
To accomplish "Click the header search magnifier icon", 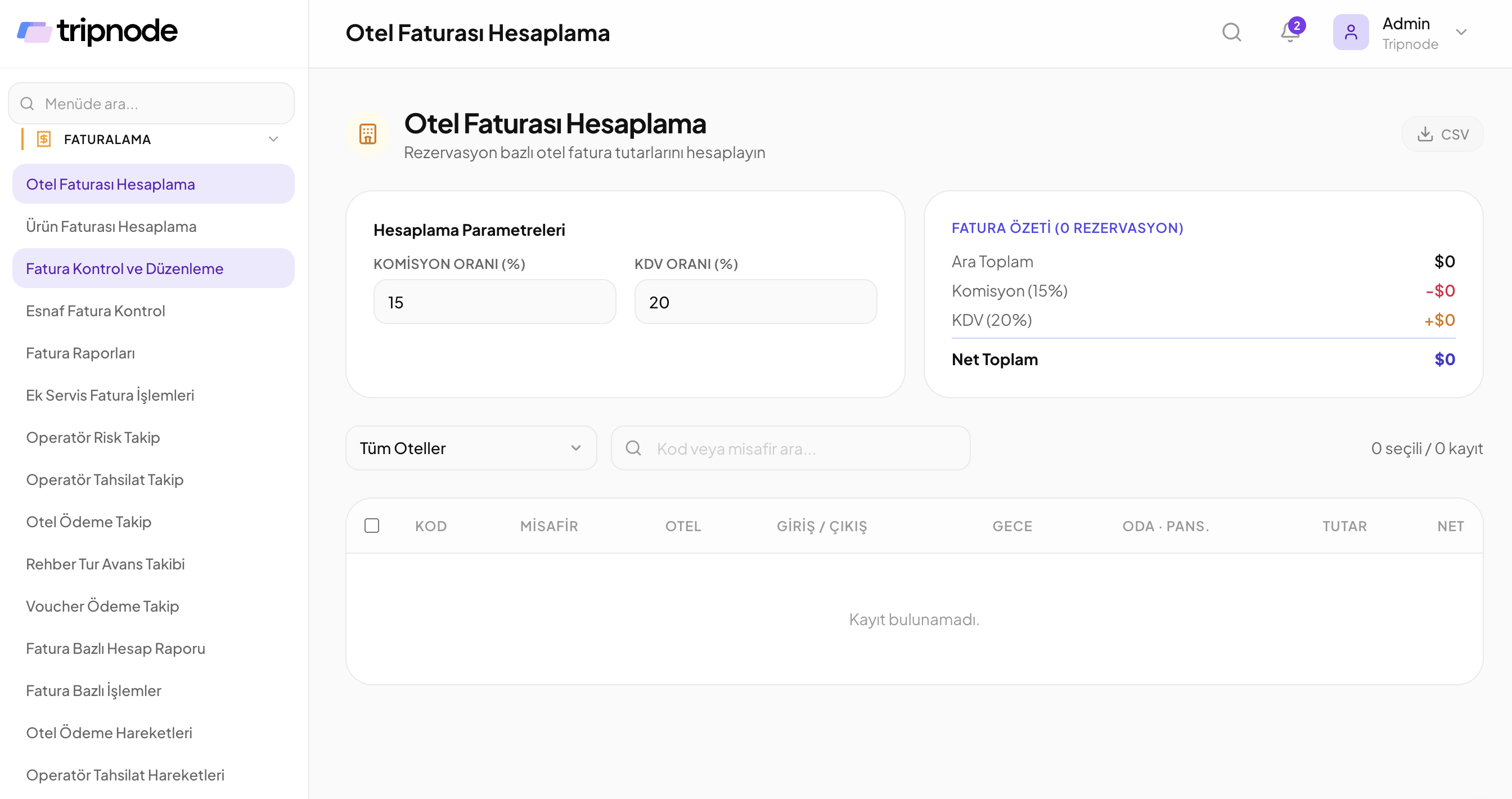I will tap(1231, 32).
